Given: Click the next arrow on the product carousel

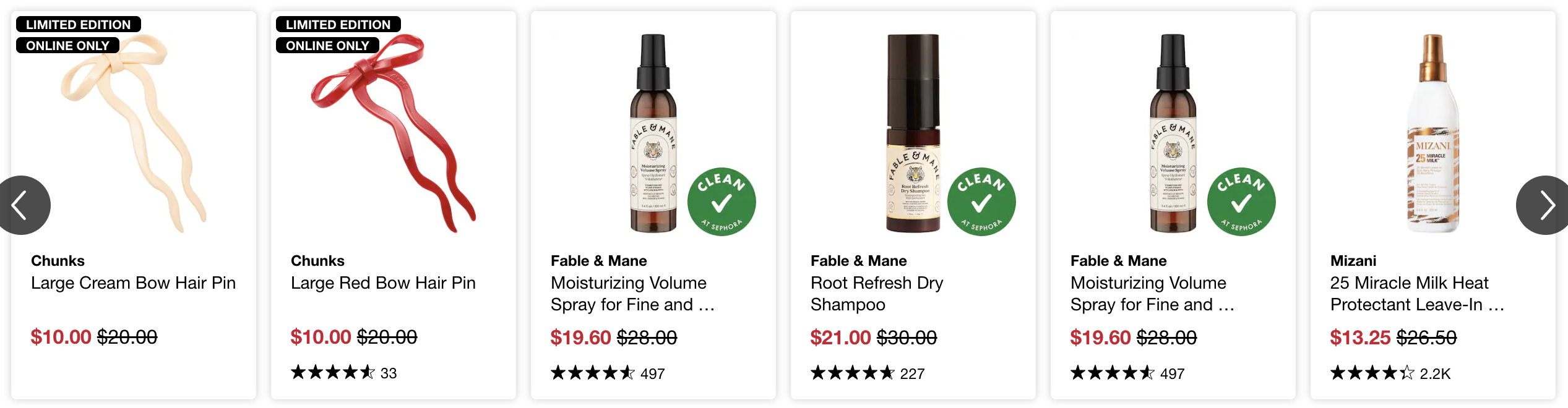Looking at the screenshot, I should [x=1544, y=205].
